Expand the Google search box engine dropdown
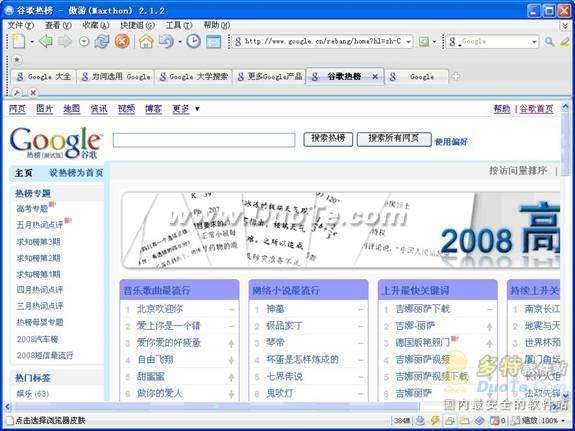Screen dimensions: 575x431 (x=534, y=42)
